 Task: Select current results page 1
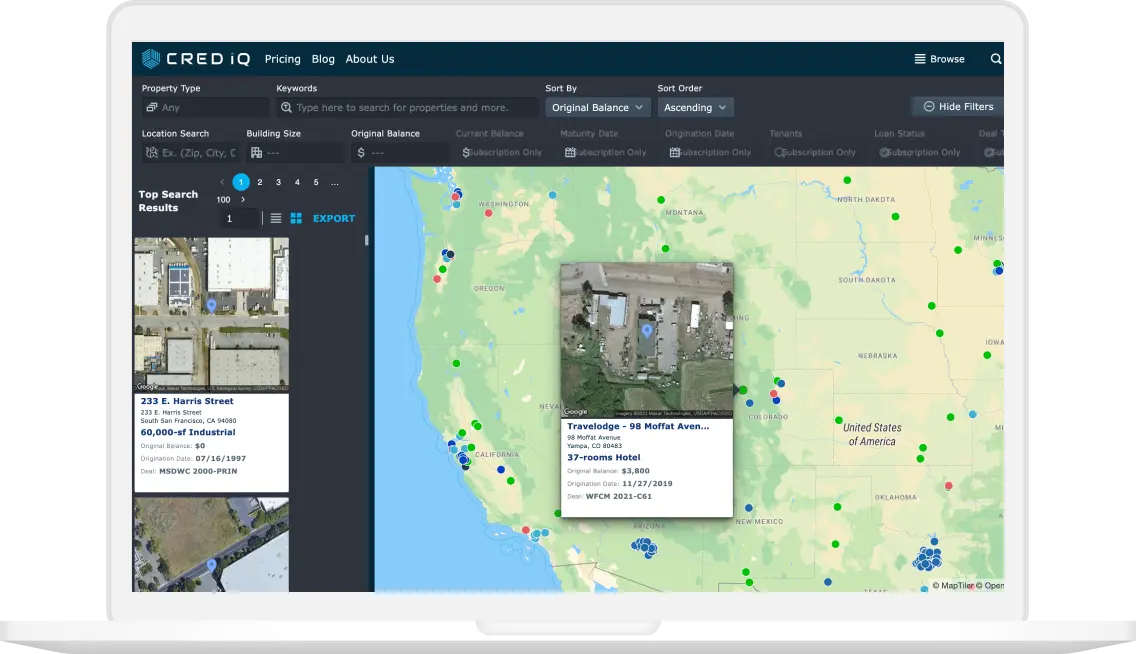tap(241, 182)
